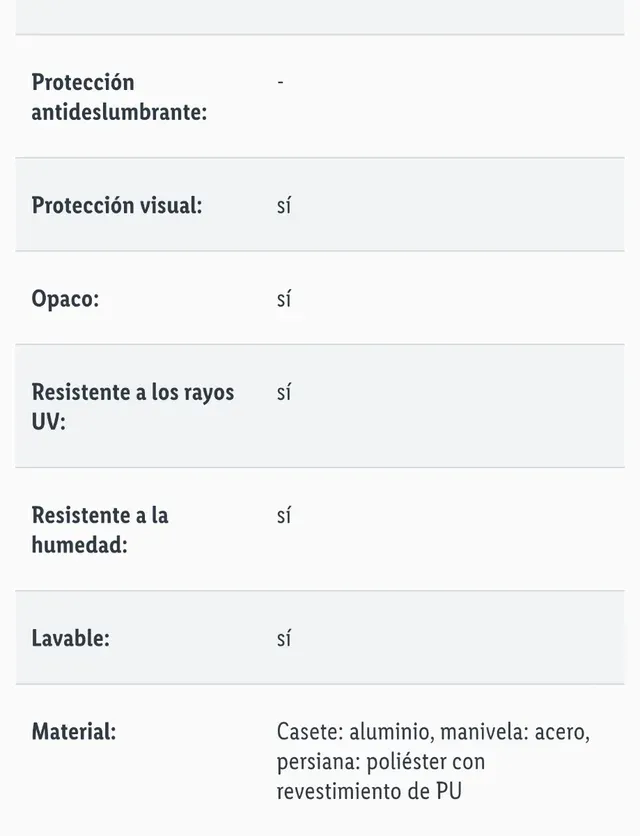Click "revestimiento de PU" text
This screenshot has width=640, height=836.
coord(369,792)
